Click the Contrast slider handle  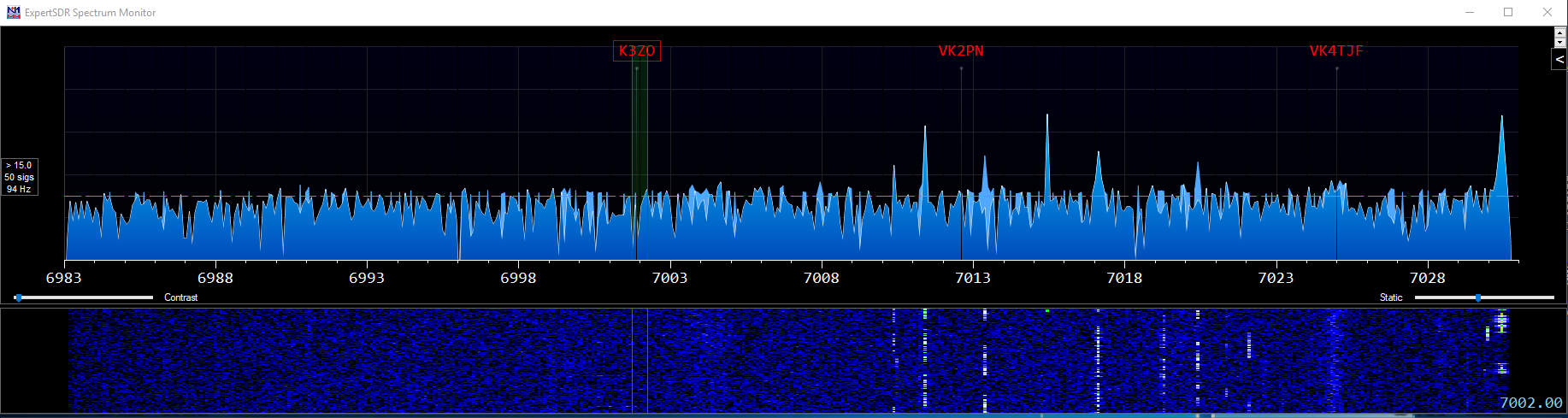pos(19,297)
